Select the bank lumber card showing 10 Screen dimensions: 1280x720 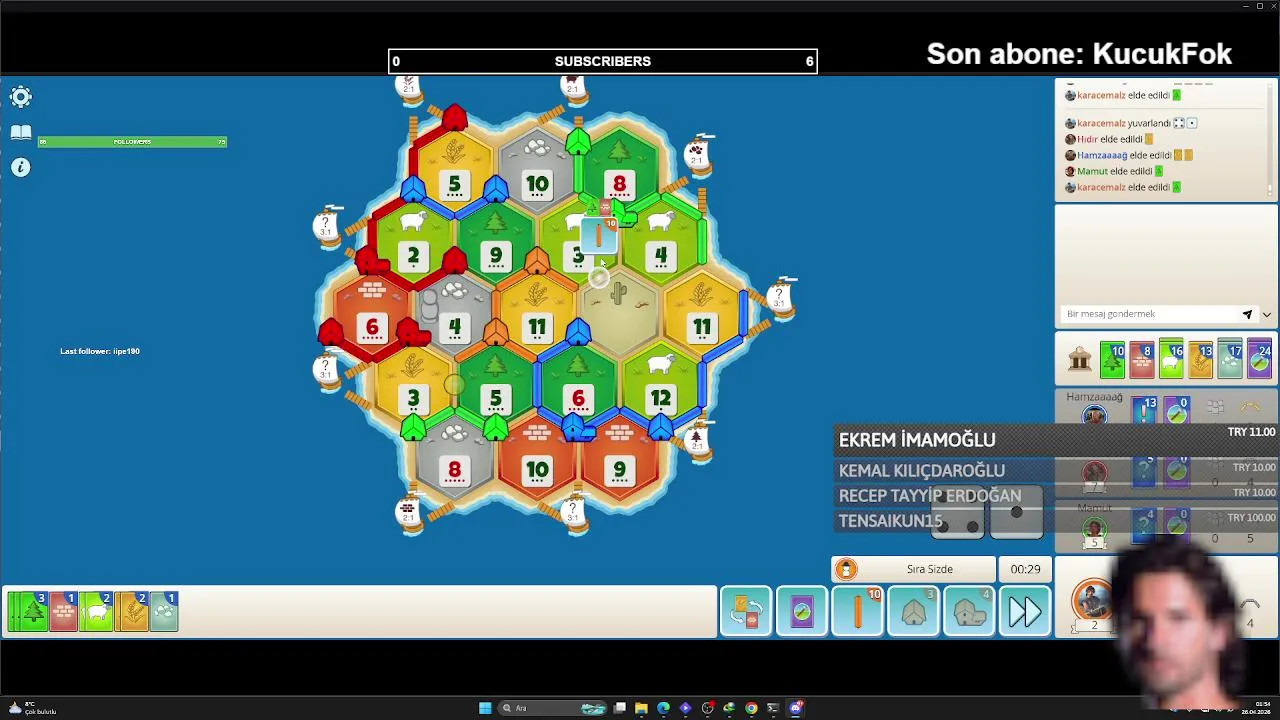1112,360
